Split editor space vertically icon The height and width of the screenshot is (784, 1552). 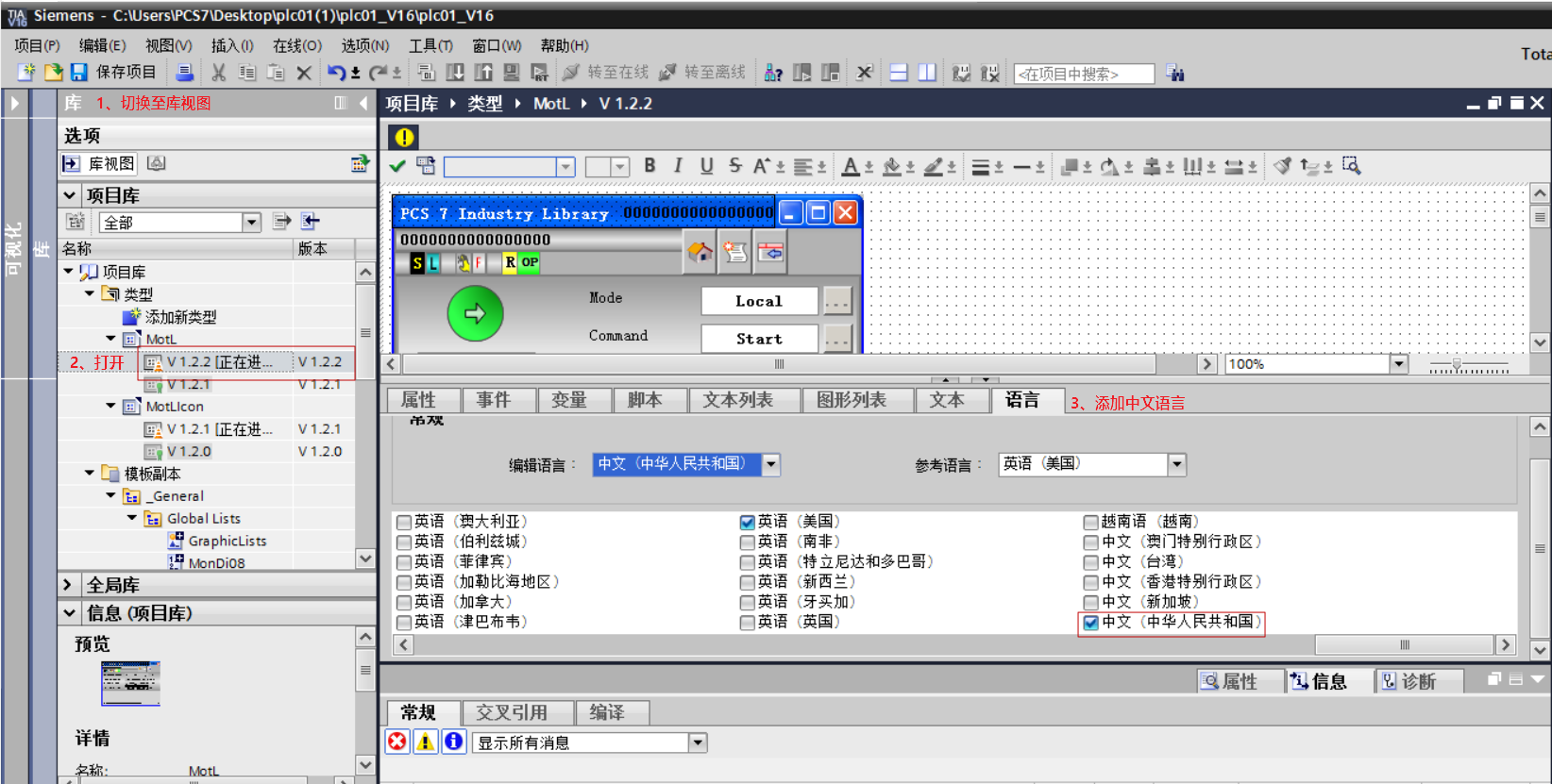(927, 73)
